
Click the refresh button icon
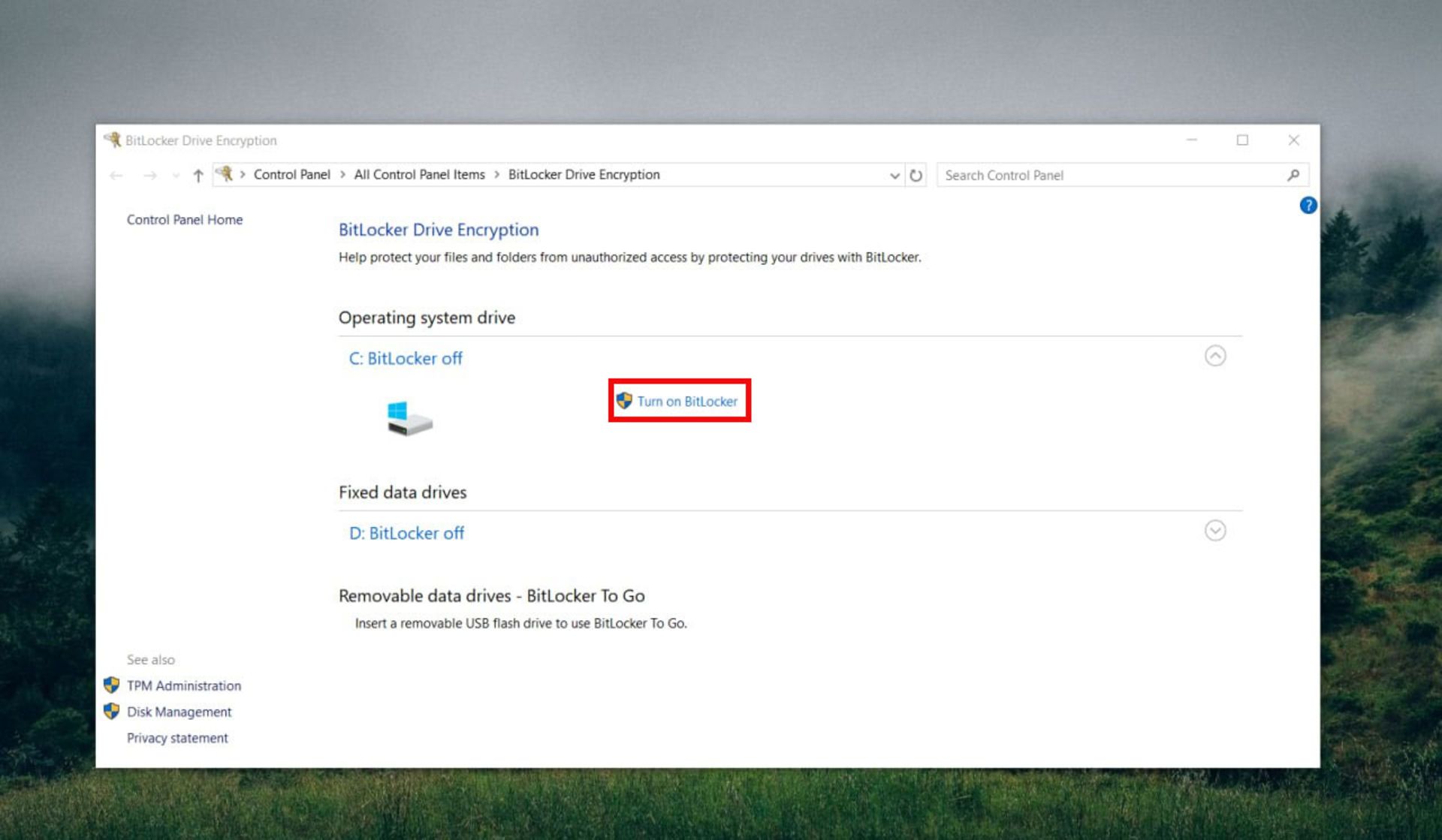[x=915, y=174]
